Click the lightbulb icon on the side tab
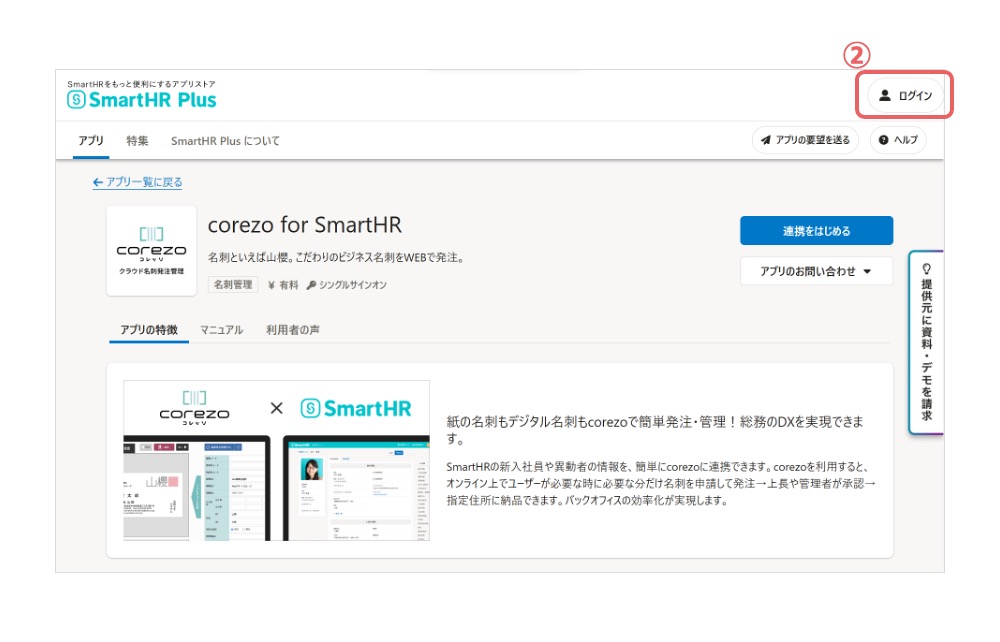The image size is (1000, 642). click(927, 268)
